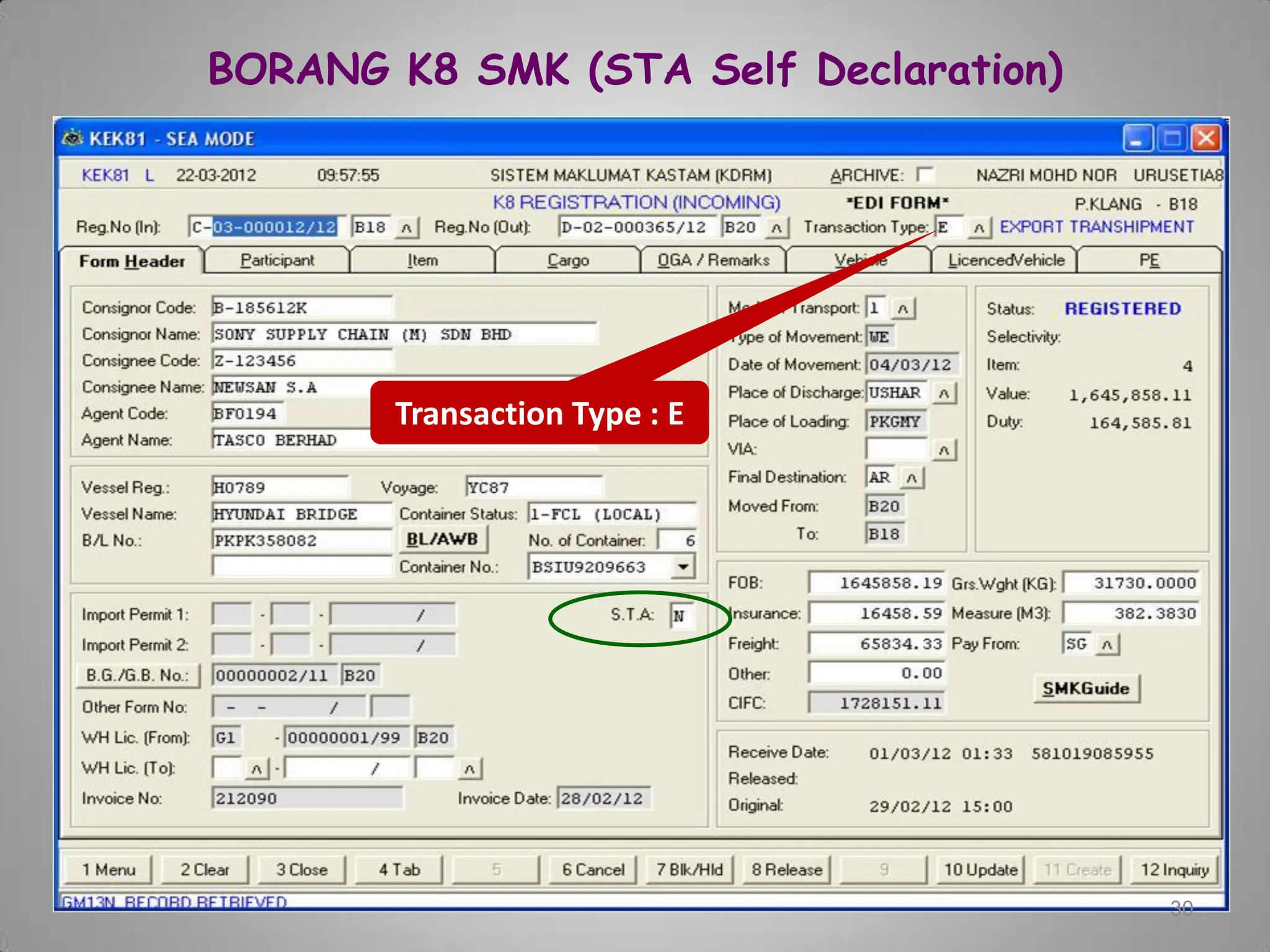Screen dimensions: 1270x952
Task: Click the Grs.Wght (KG) field
Action: click(1131, 583)
